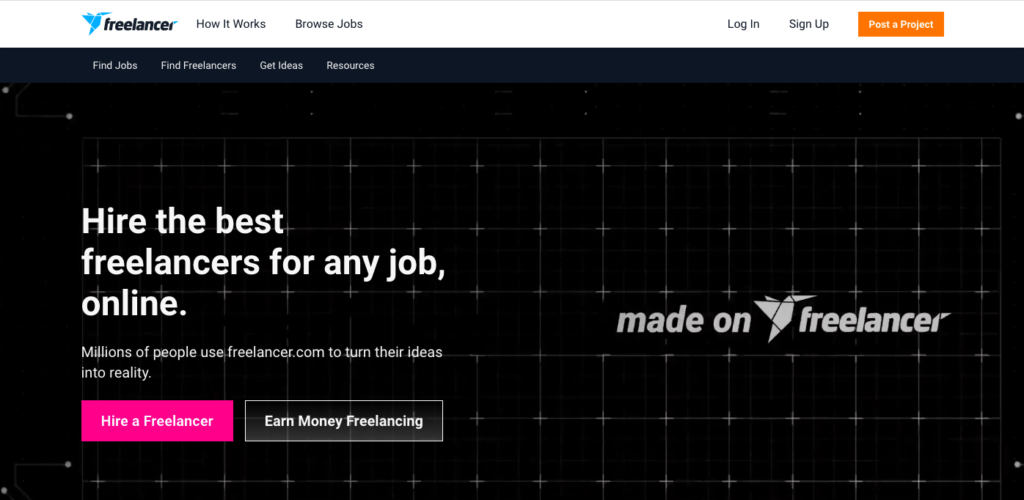The height and width of the screenshot is (500, 1024).
Task: Open the Get Ideas menu
Action: [x=281, y=65]
